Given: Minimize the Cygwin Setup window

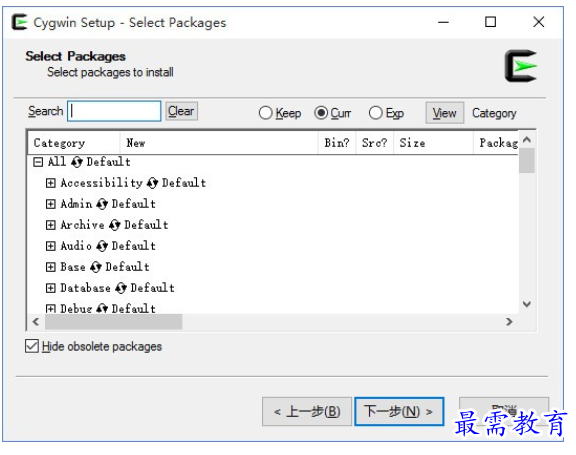Looking at the screenshot, I should [x=443, y=22].
